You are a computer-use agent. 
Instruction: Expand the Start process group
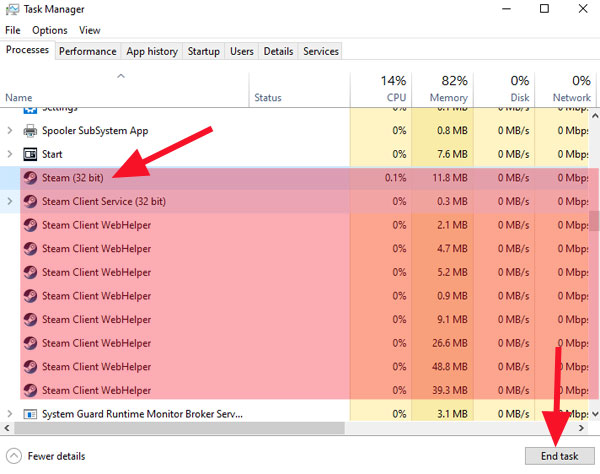pos(10,154)
